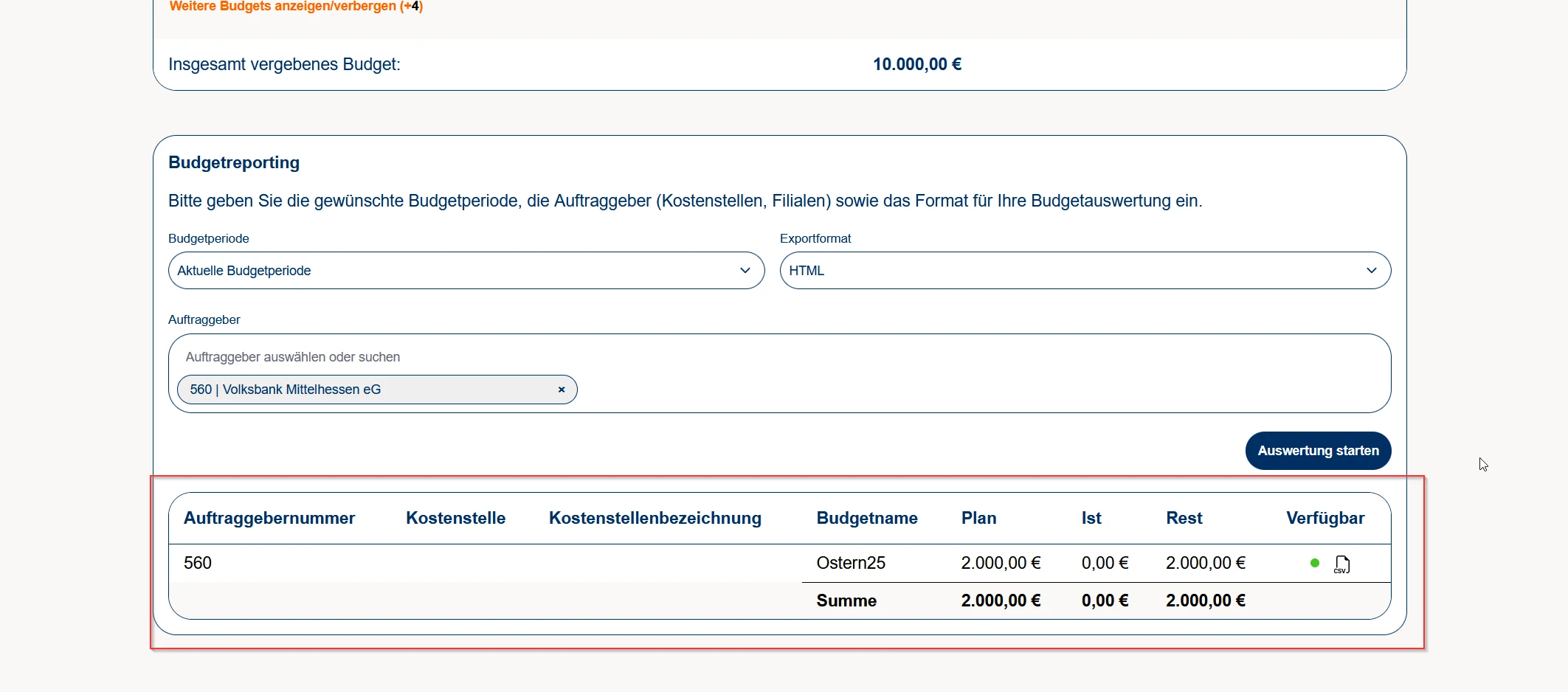Click the Rest column header

click(1184, 518)
